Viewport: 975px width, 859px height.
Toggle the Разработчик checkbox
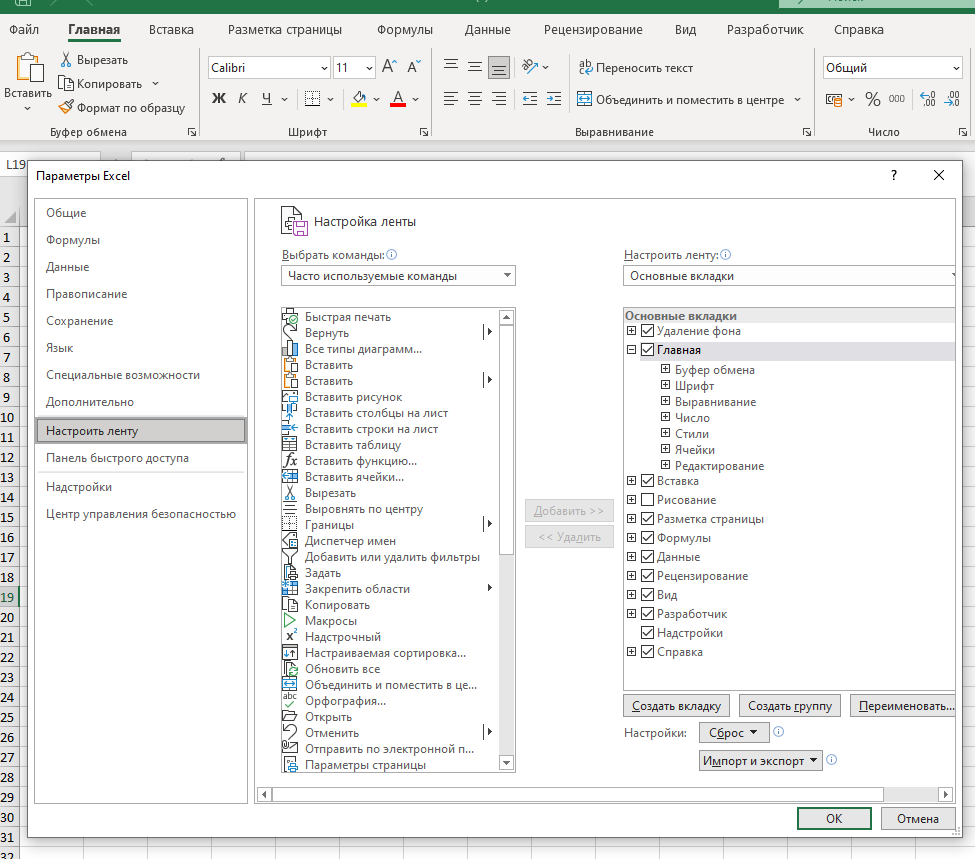tap(647, 614)
